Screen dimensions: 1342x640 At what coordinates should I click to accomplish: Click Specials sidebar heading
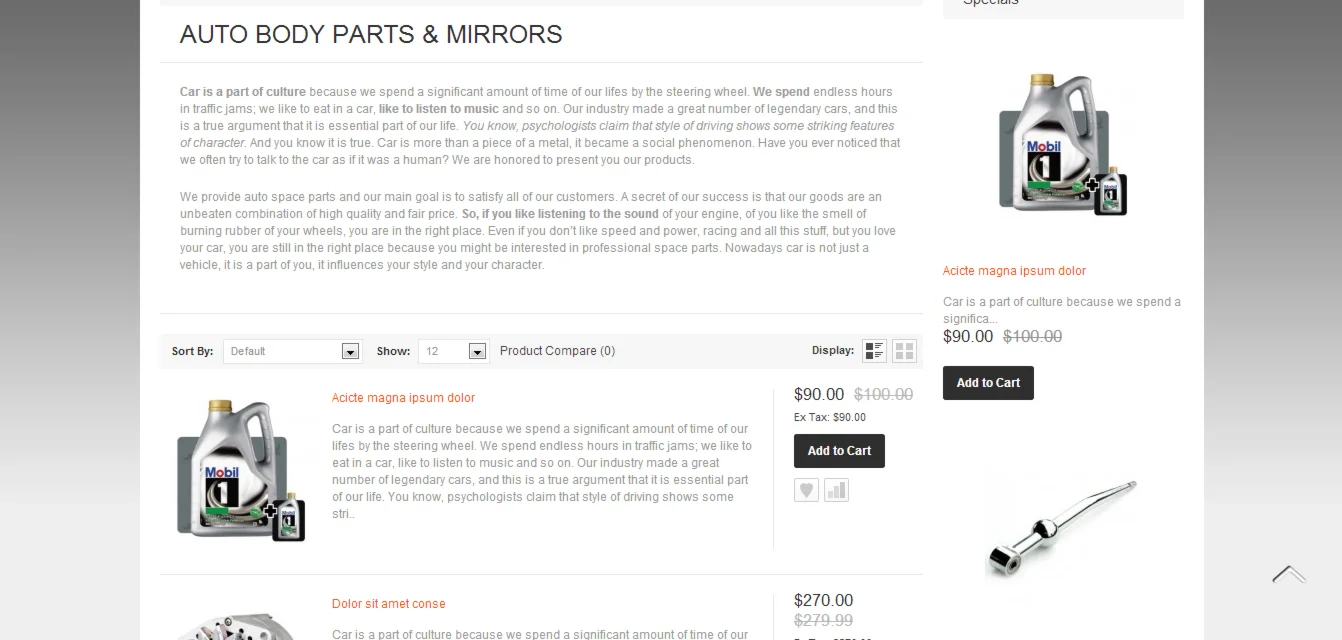991,3
